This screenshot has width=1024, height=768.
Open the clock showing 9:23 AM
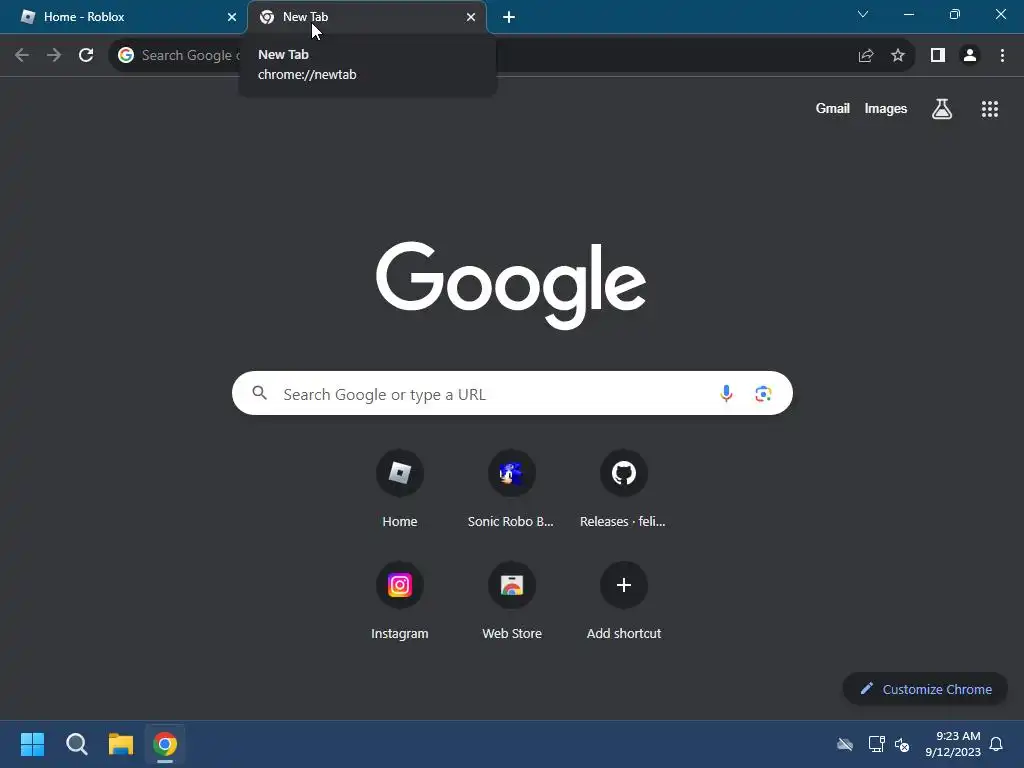click(x=953, y=744)
